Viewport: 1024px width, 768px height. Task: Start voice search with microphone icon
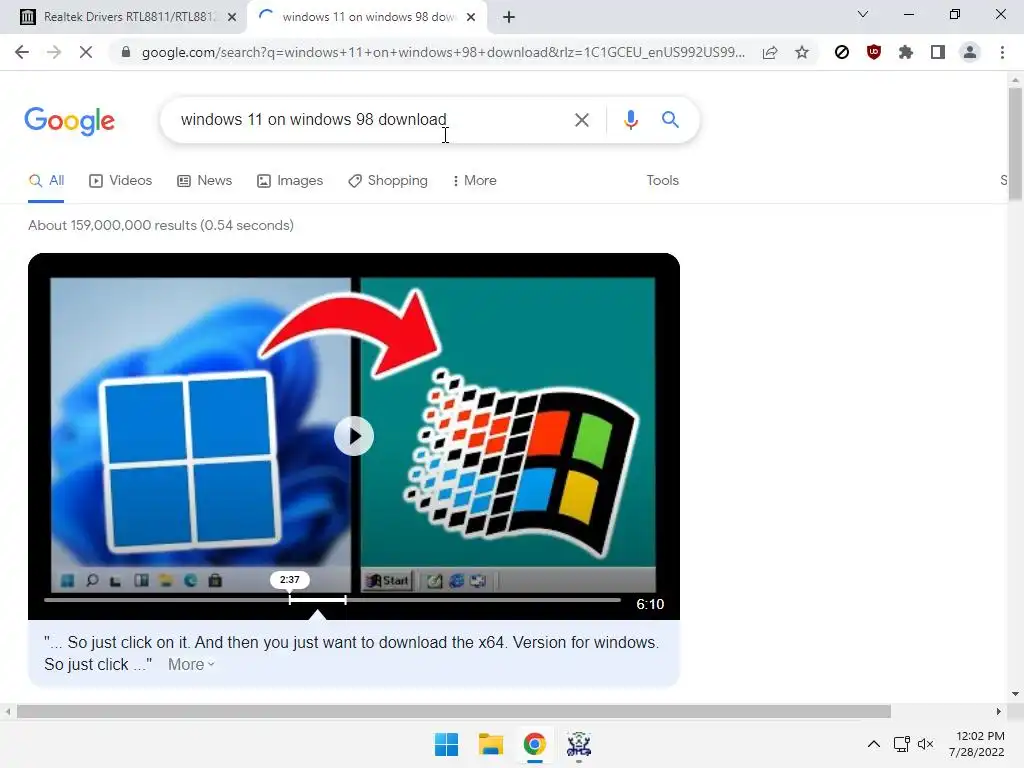(630, 120)
